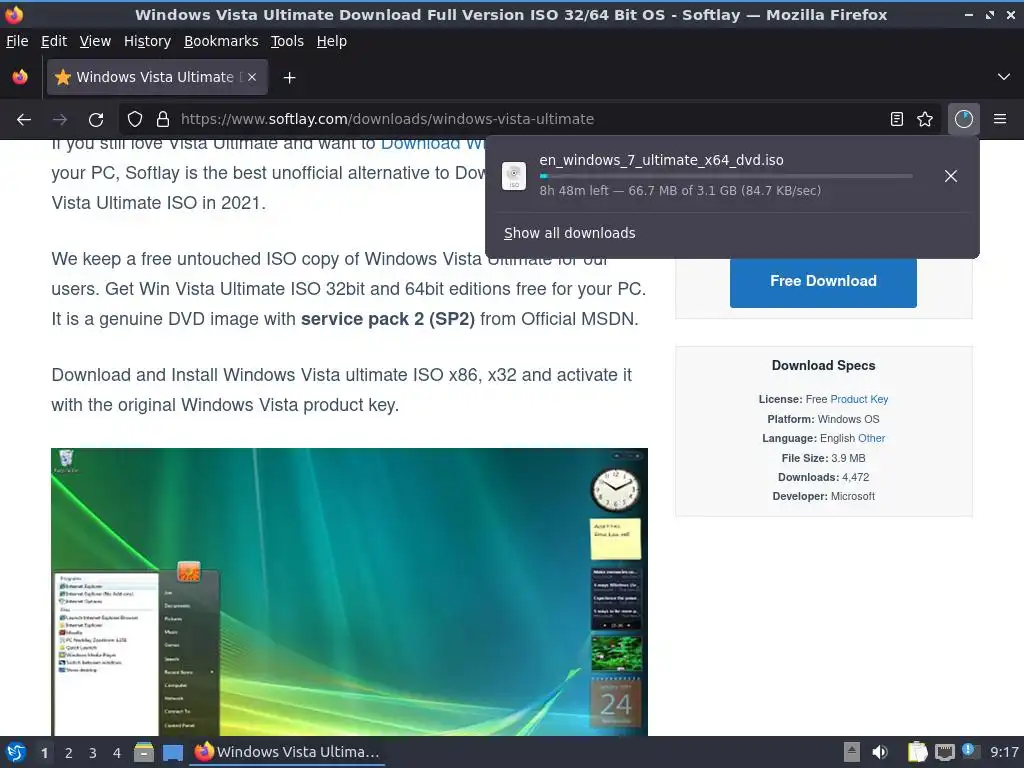Click Show all downloads
1024x768 pixels.
569,233
